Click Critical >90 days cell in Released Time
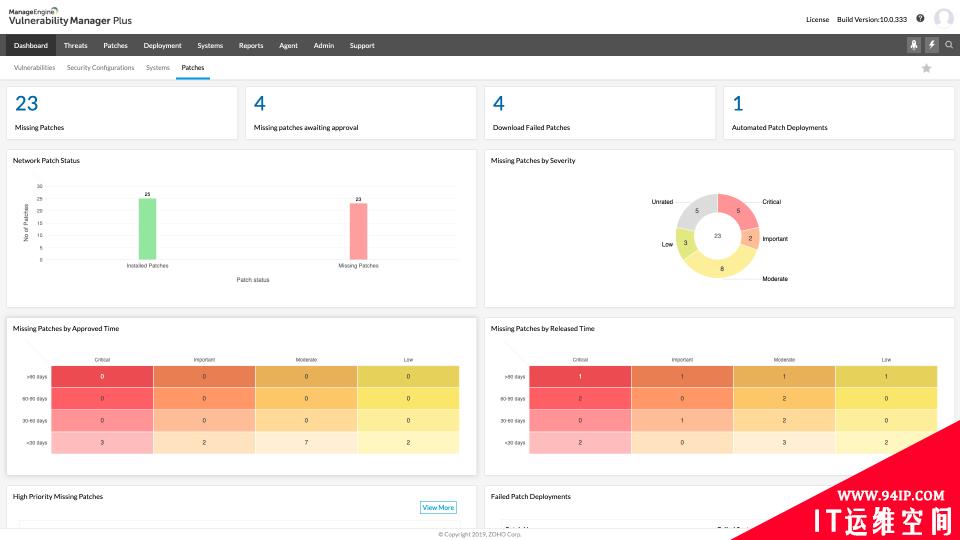 580,377
